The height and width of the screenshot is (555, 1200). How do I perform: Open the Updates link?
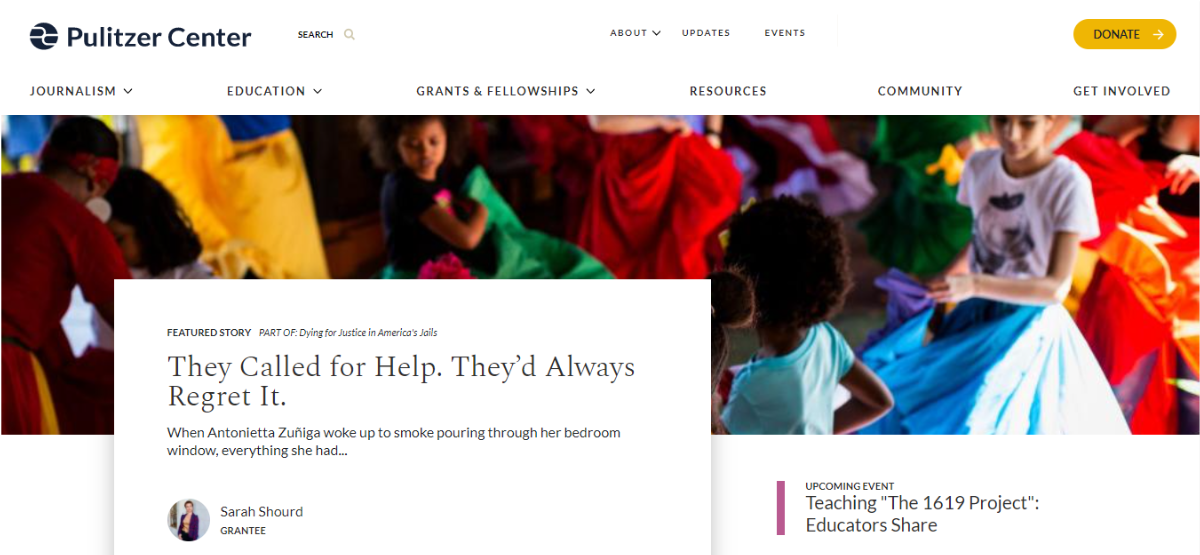point(706,33)
